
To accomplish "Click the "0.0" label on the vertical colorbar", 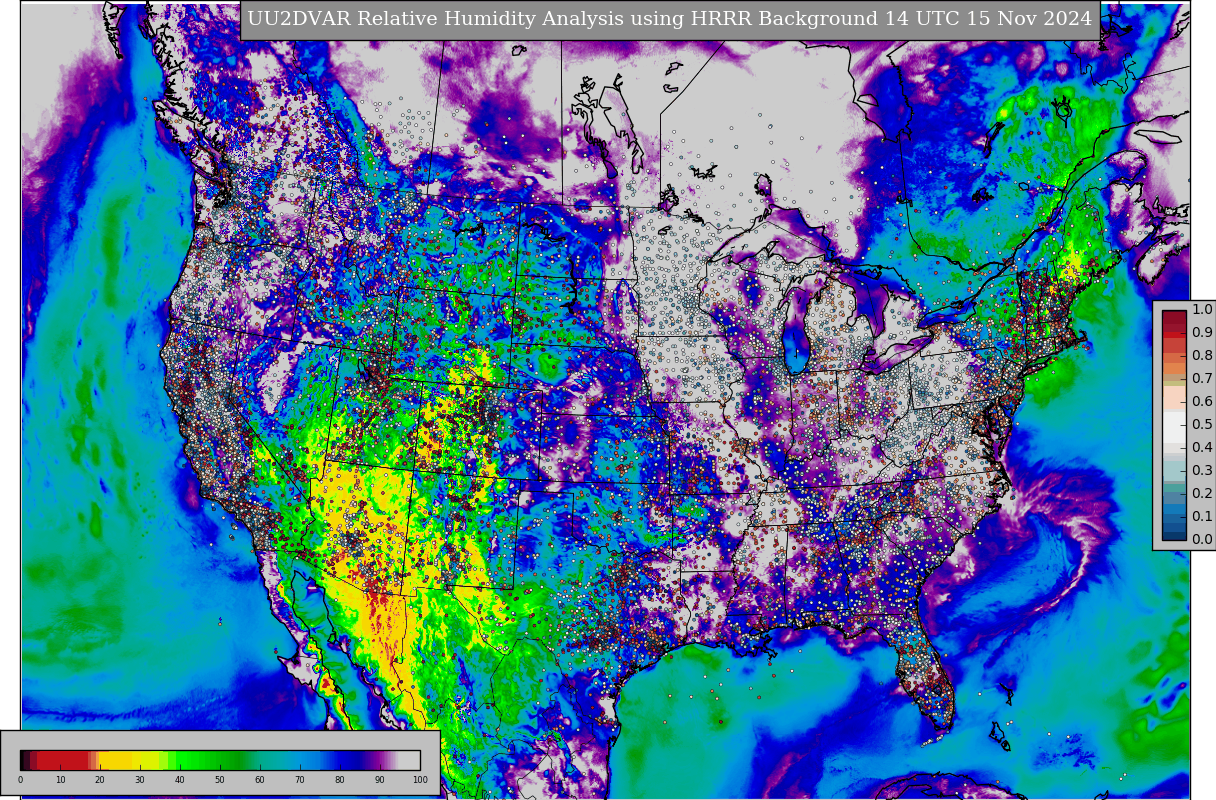I will [1202, 540].
